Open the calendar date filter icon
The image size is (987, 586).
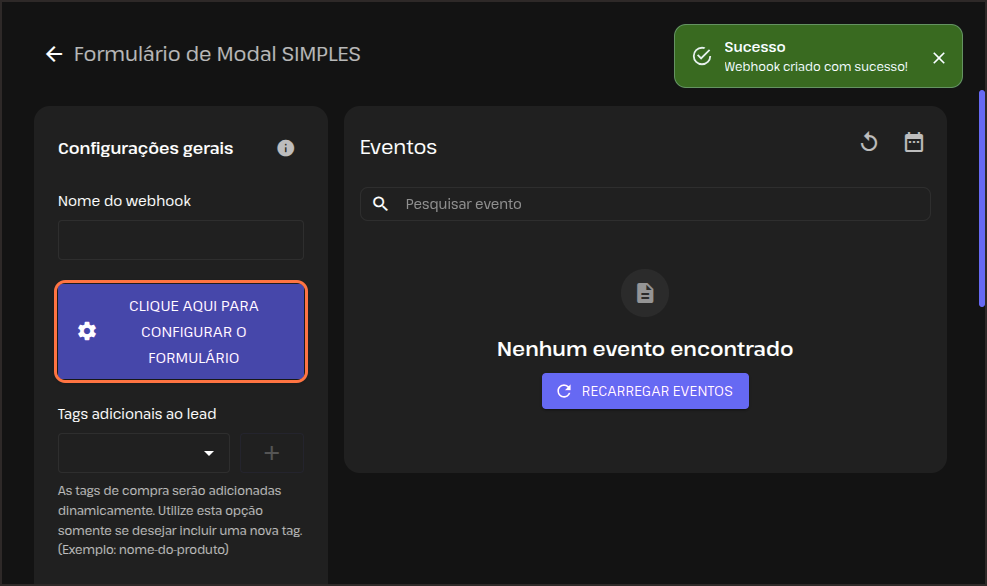pos(914,143)
